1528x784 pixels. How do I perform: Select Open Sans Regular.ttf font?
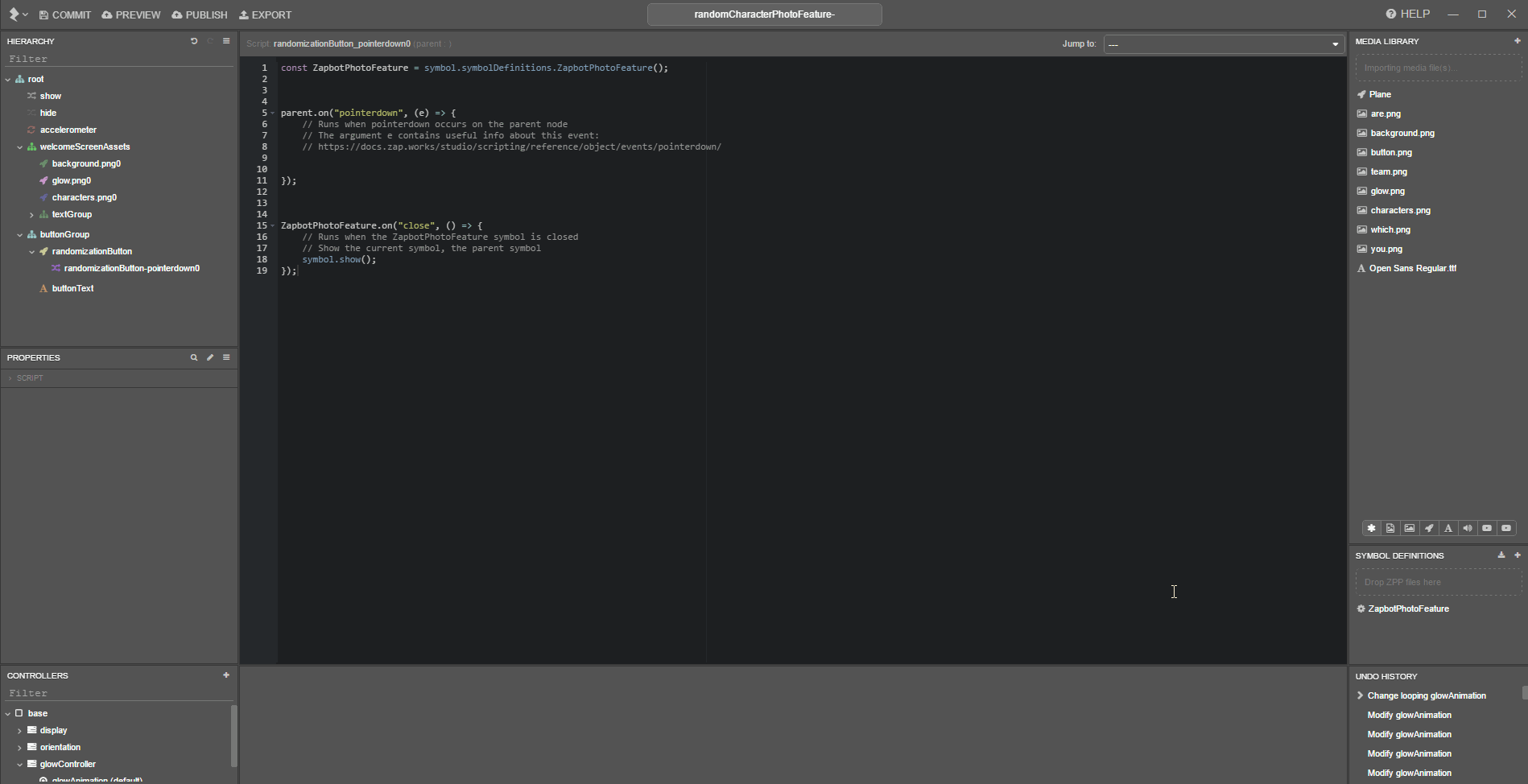(1413, 268)
